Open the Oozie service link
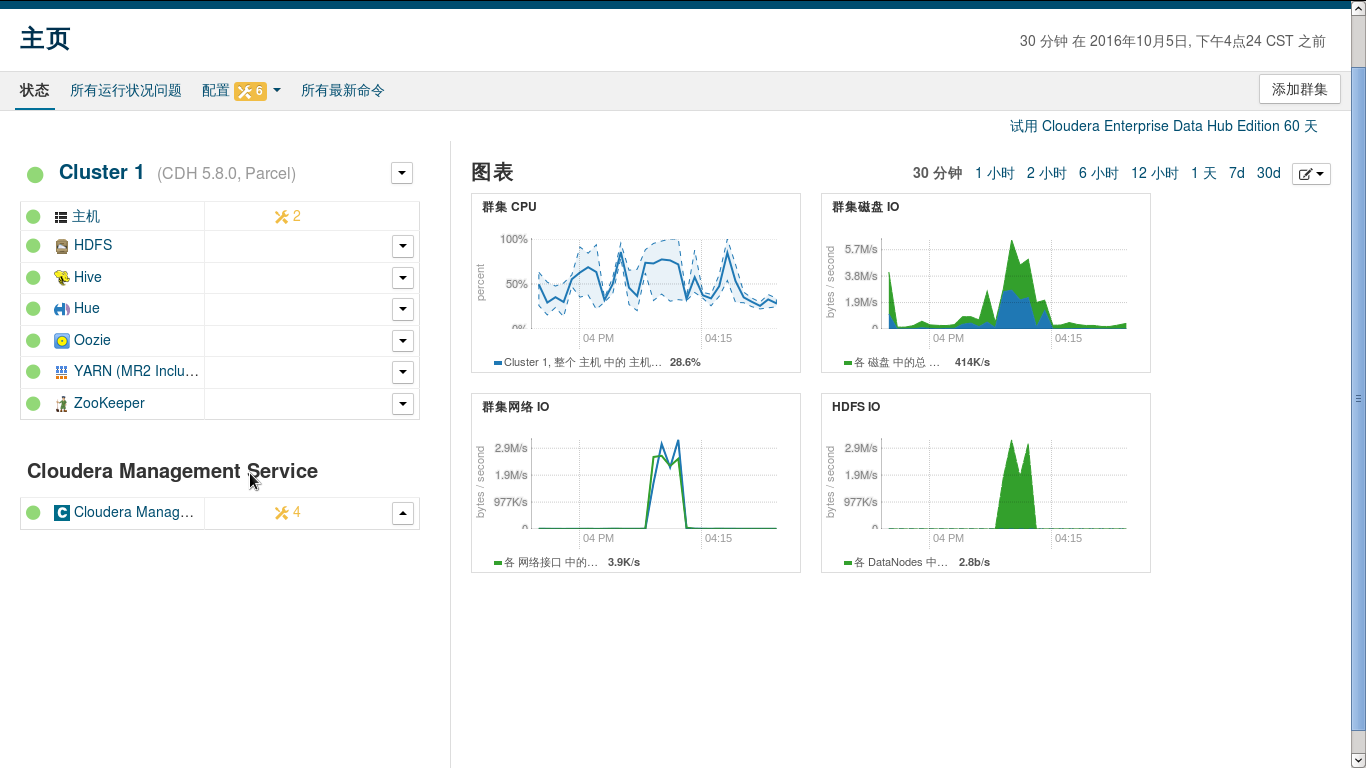 click(x=93, y=340)
